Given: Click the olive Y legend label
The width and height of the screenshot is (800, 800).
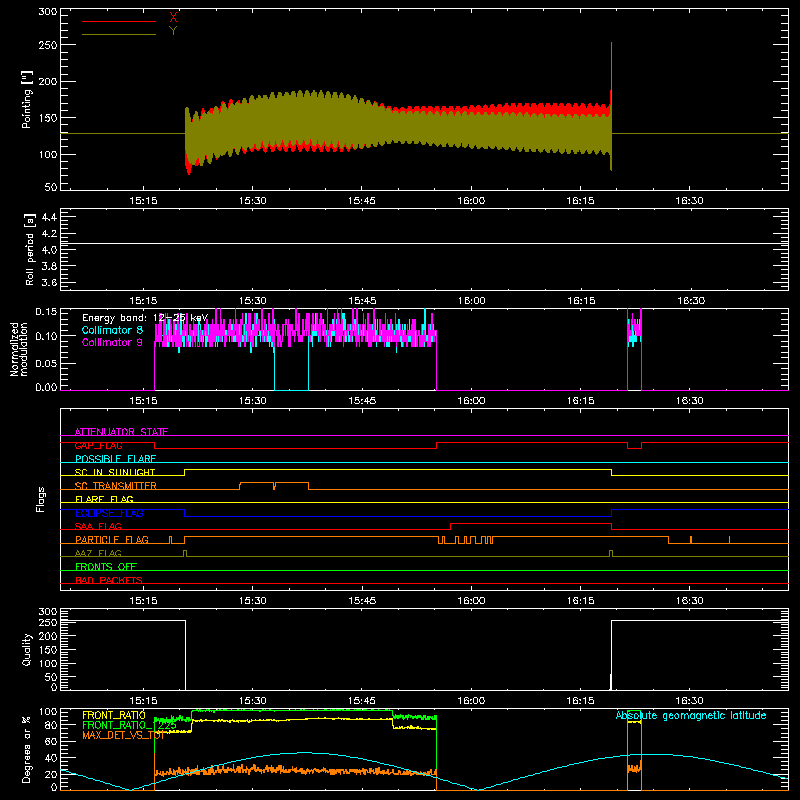Looking at the screenshot, I should 173,31.
